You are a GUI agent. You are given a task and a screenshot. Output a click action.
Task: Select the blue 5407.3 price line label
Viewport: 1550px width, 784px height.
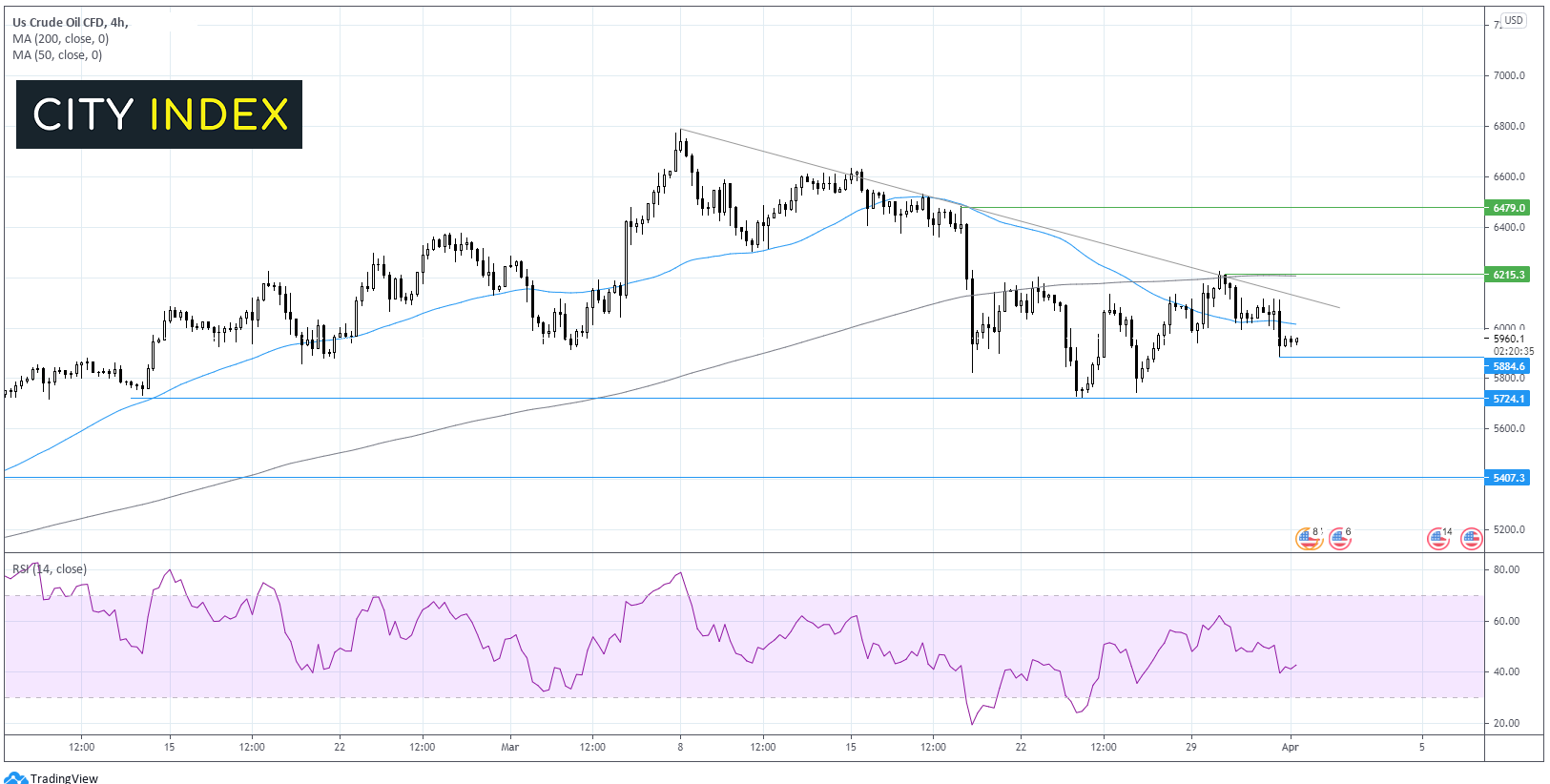tap(1507, 478)
